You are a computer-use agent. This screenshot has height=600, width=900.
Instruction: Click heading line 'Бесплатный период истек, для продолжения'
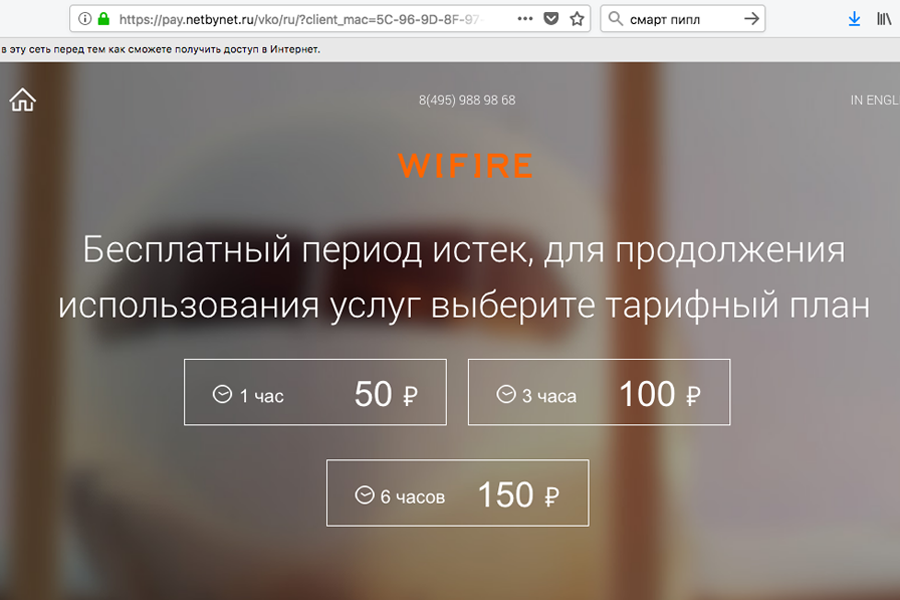464,250
